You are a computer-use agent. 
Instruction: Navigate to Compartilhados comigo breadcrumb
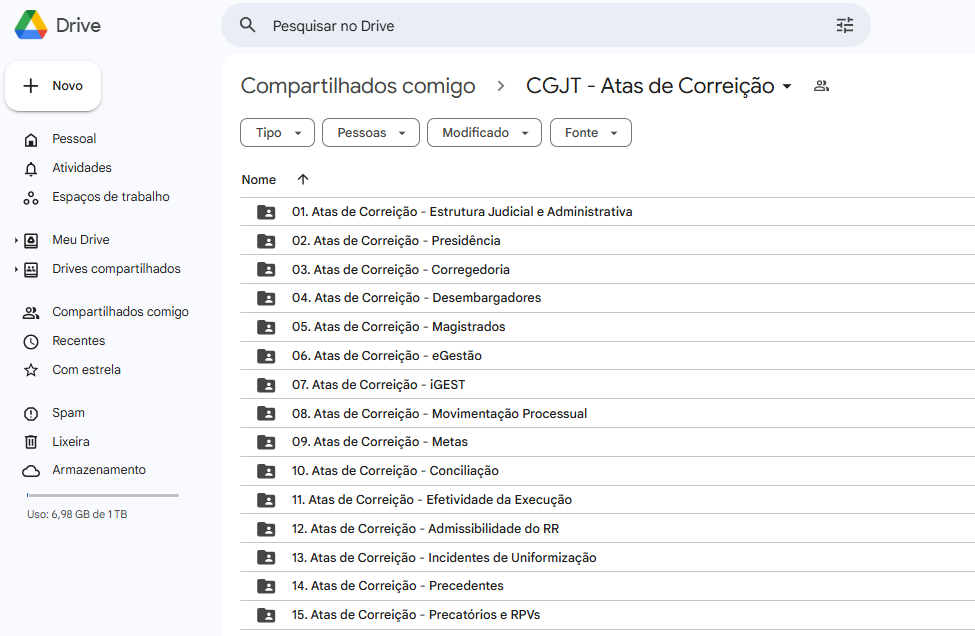pyautogui.click(x=358, y=86)
